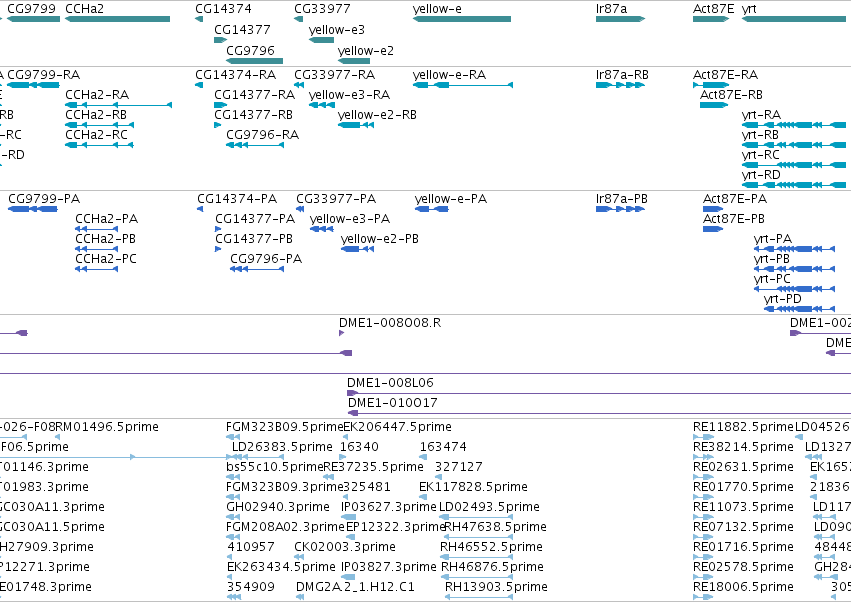The width and height of the screenshot is (851, 602).
Task: Click the yrt-RD transcript label
Action: pos(761,175)
